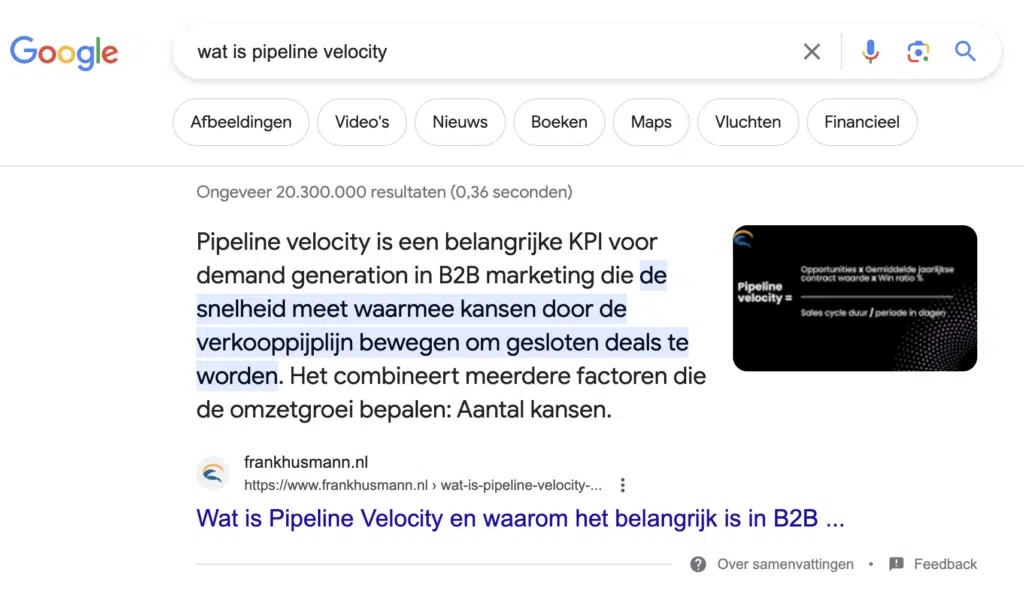Click the chat icon next to Feedback
Screen dimensions: 1024x593
tap(899, 564)
